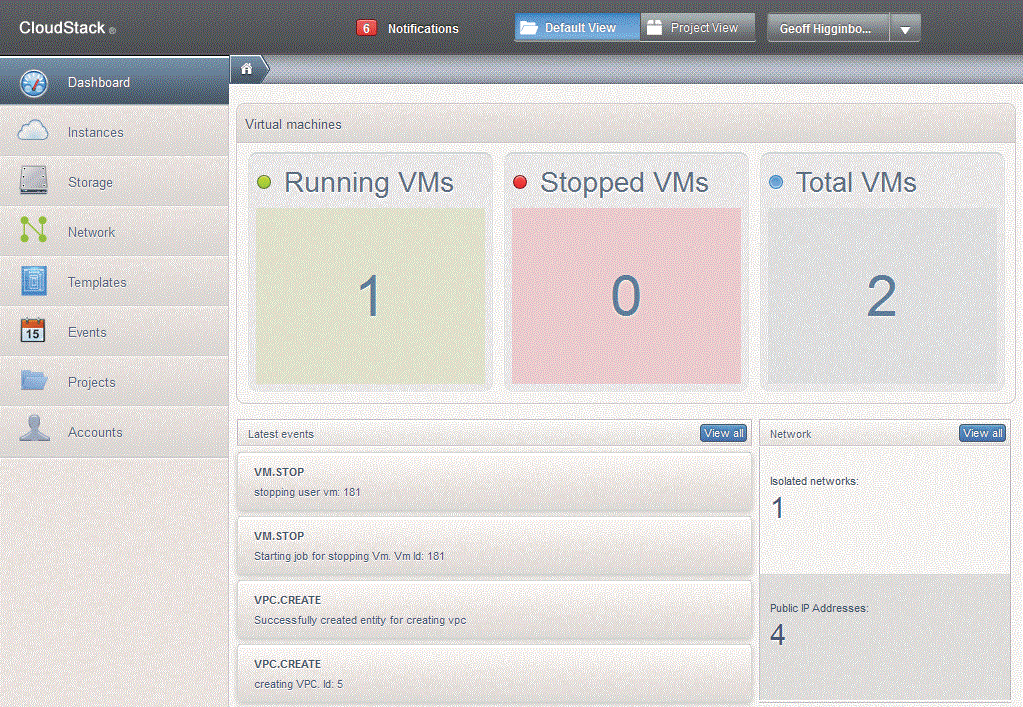Click the blue Total VMs status dot
Screen dimensions: 1023x707
(x=775, y=181)
